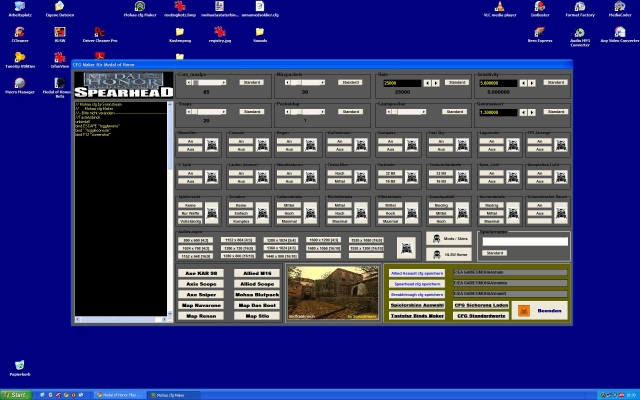
Task: Set Fast Sky to Aus
Action: [441, 149]
